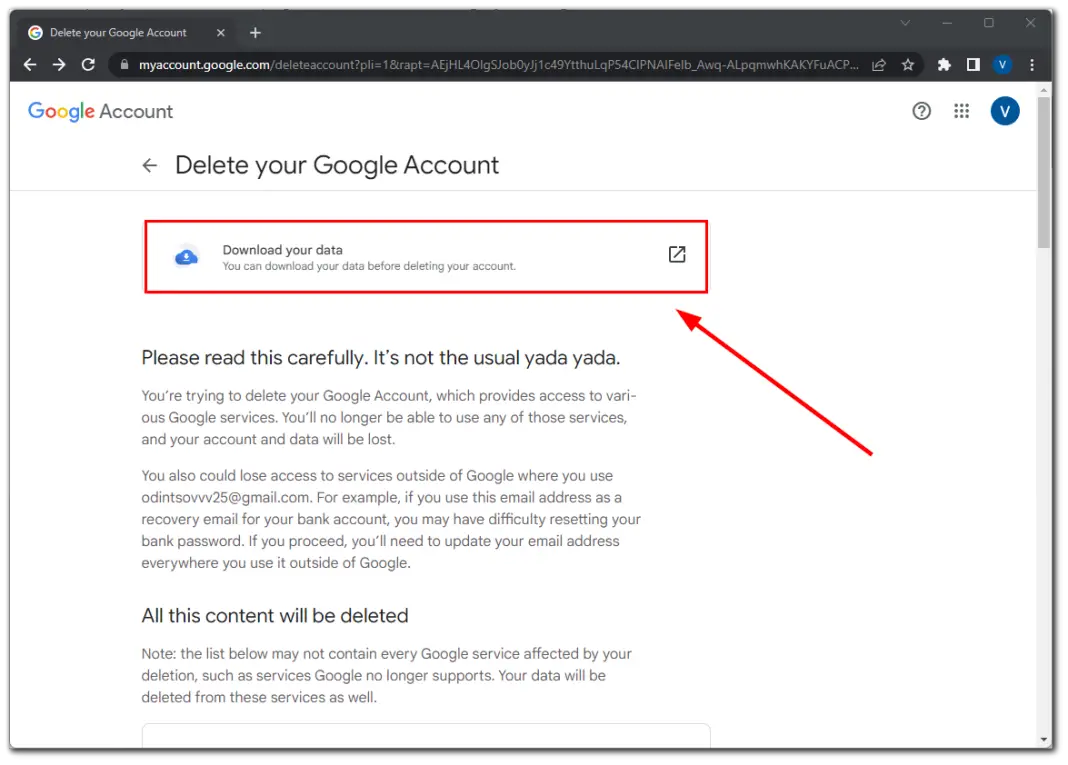1068x765 pixels.
Task: Open Download your data external link icon
Action: pos(676,254)
